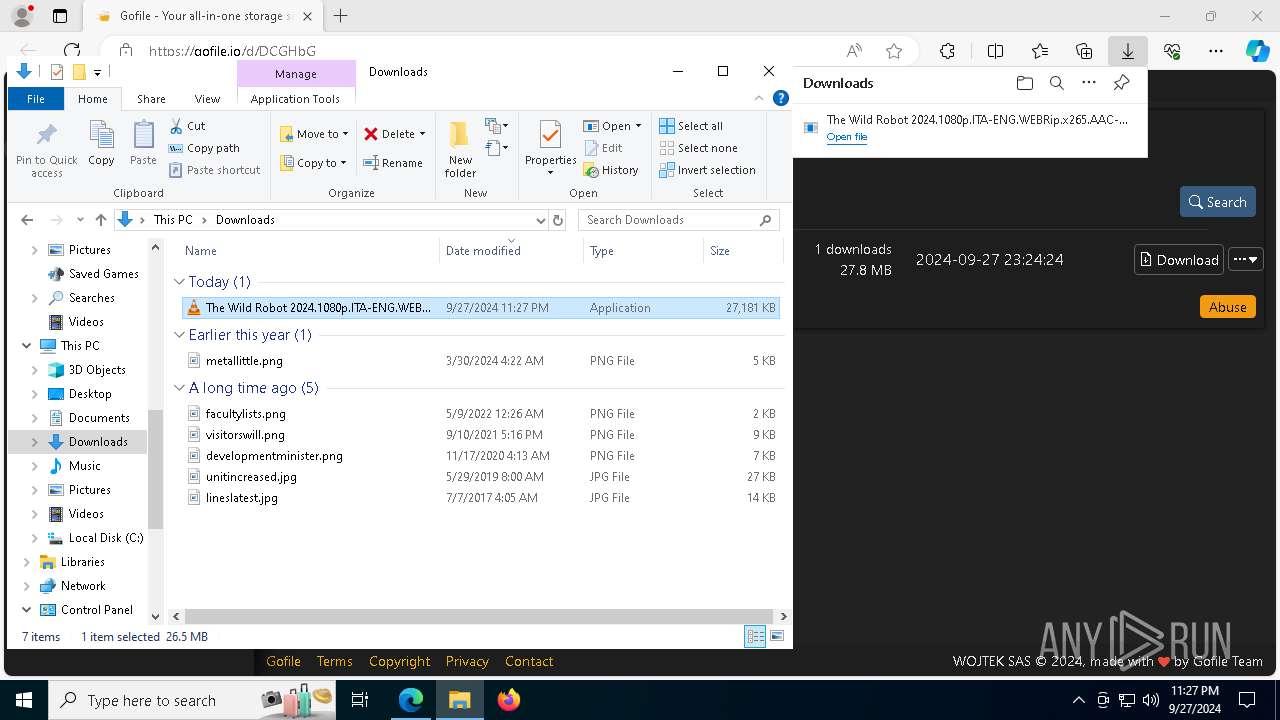Open address bar history dropdown
Viewport: 1280px width, 720px height.
pos(541,220)
